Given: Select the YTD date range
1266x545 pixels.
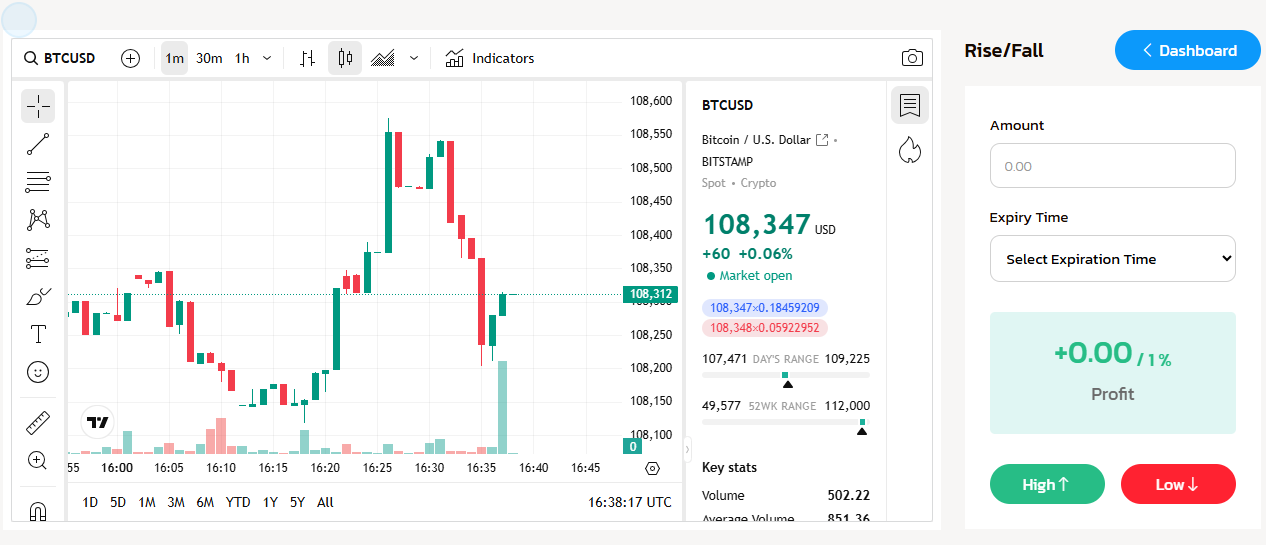Looking at the screenshot, I should 238,502.
